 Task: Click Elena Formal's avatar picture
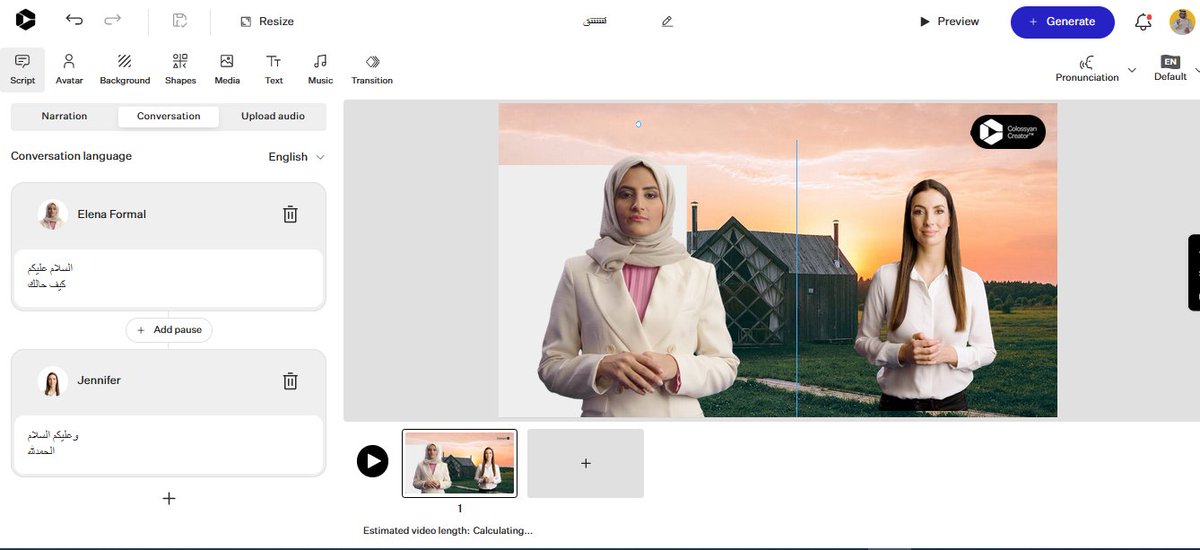pyautogui.click(x=52, y=214)
